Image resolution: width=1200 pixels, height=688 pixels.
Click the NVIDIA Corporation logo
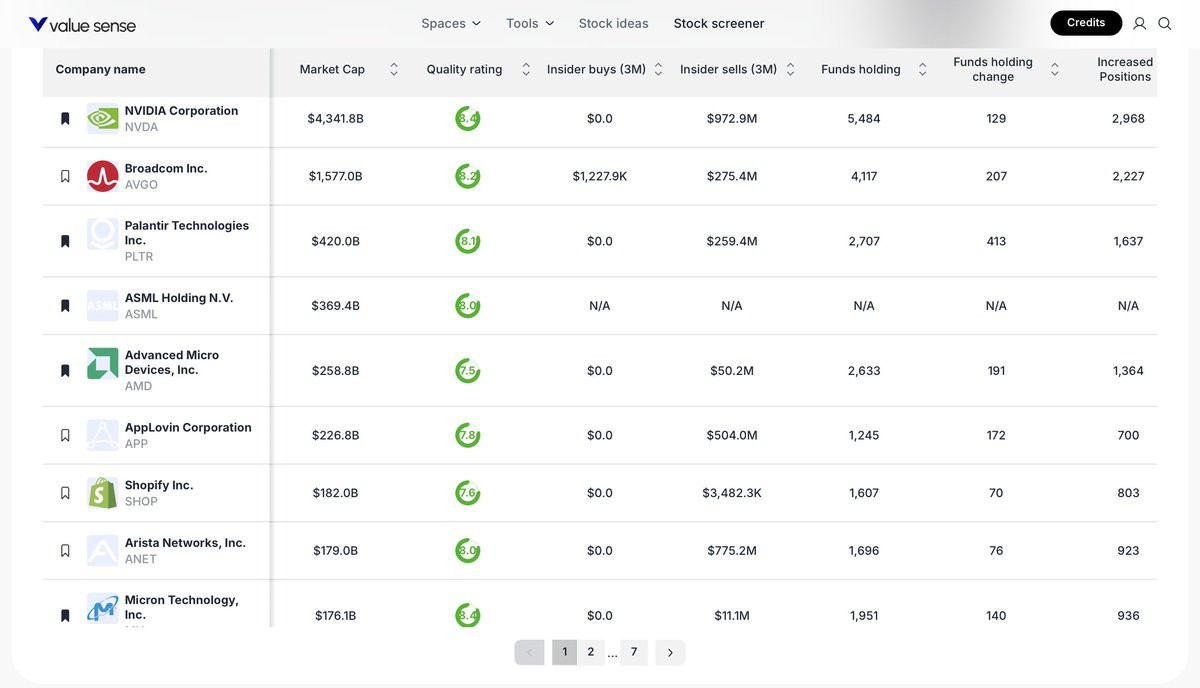pos(102,119)
